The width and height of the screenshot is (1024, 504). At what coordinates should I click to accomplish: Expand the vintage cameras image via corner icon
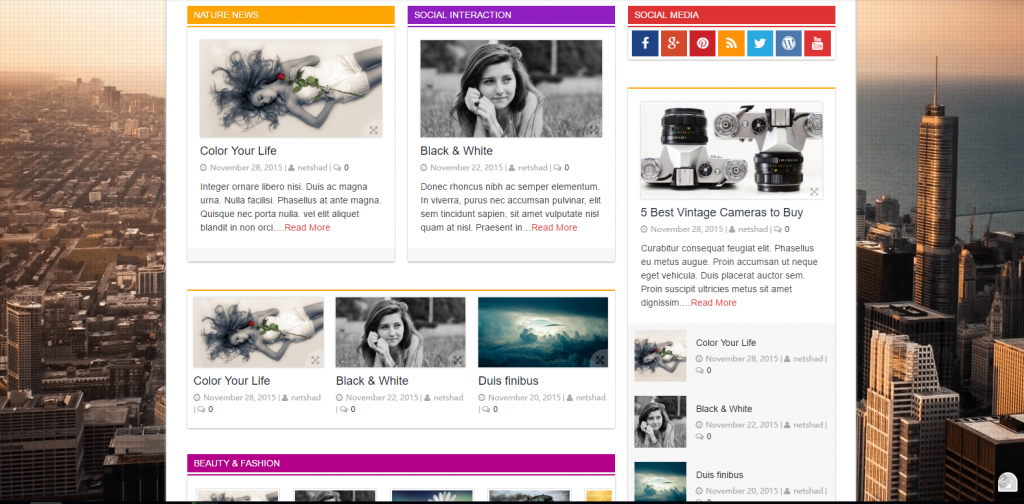click(x=814, y=191)
